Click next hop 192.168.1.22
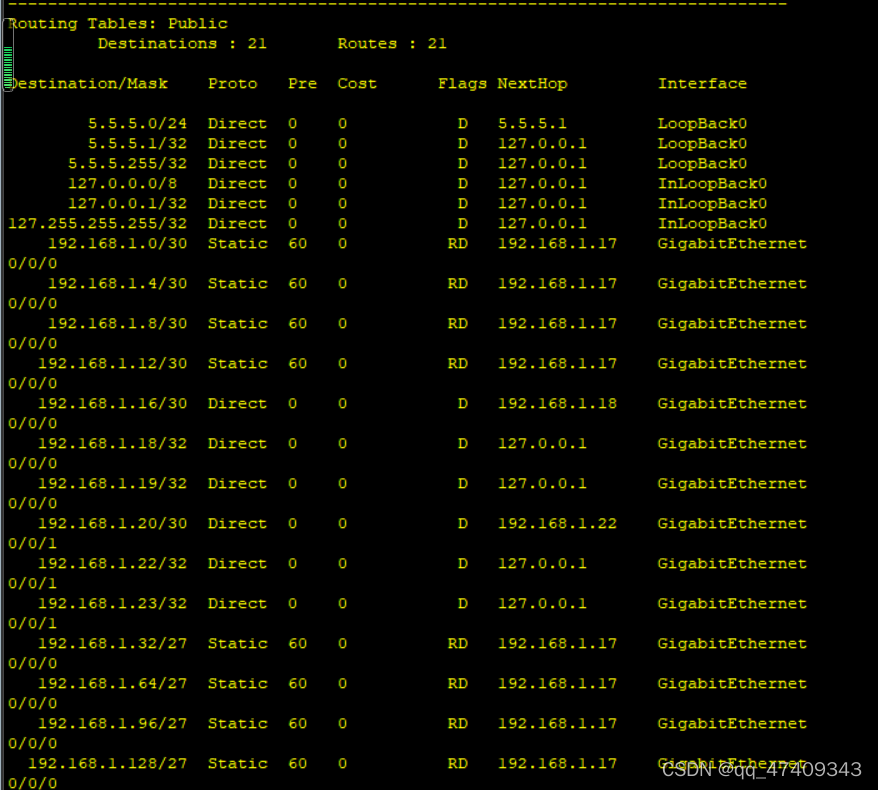Screen dimensions: 878x790 (557, 523)
